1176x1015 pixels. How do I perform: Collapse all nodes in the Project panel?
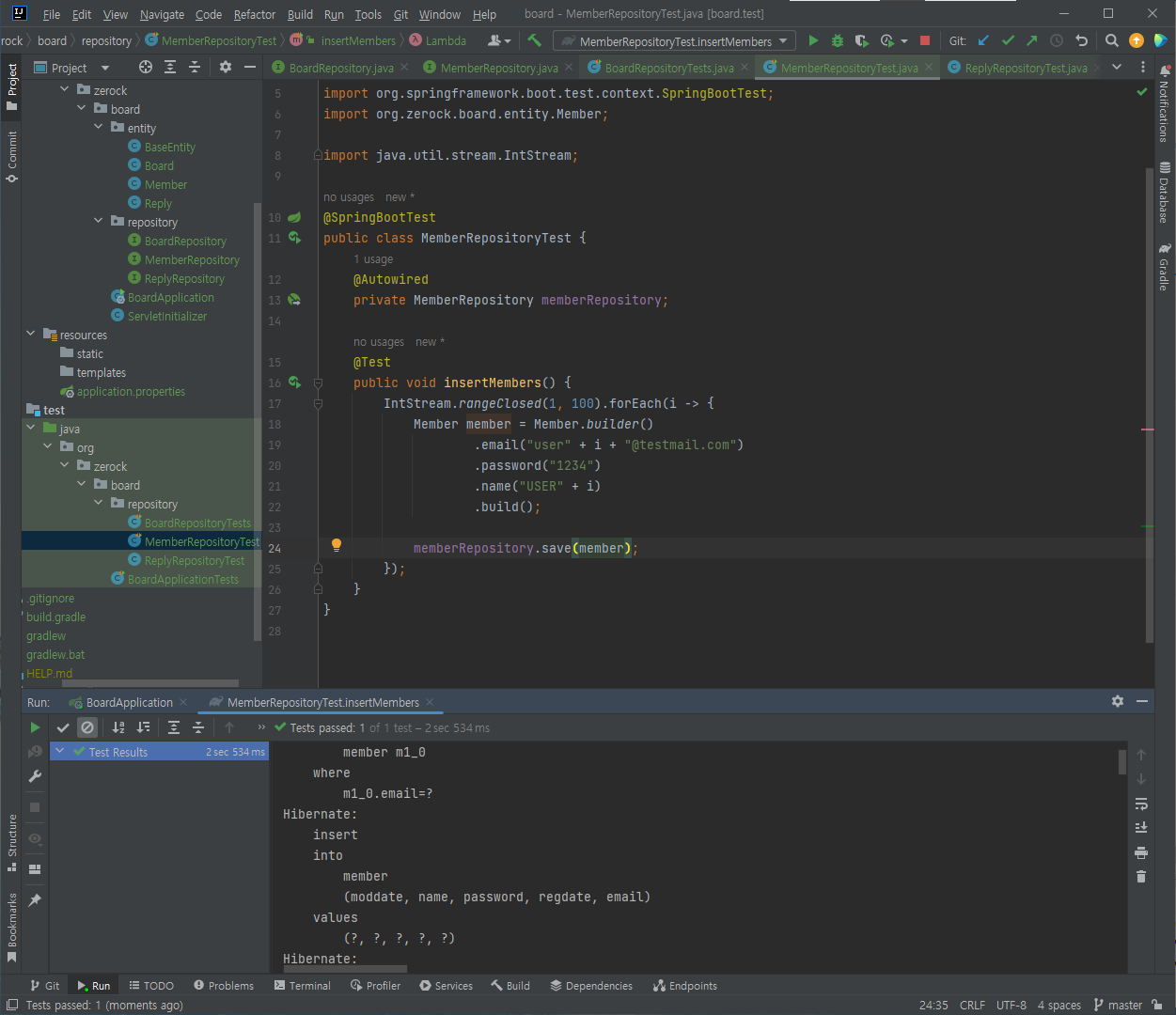click(195, 67)
